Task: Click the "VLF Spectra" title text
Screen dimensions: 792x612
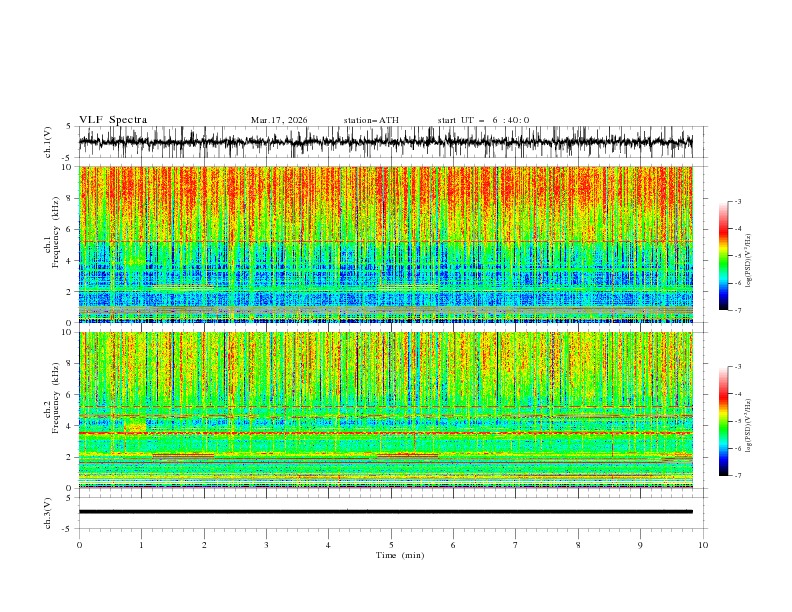Action: point(113,120)
